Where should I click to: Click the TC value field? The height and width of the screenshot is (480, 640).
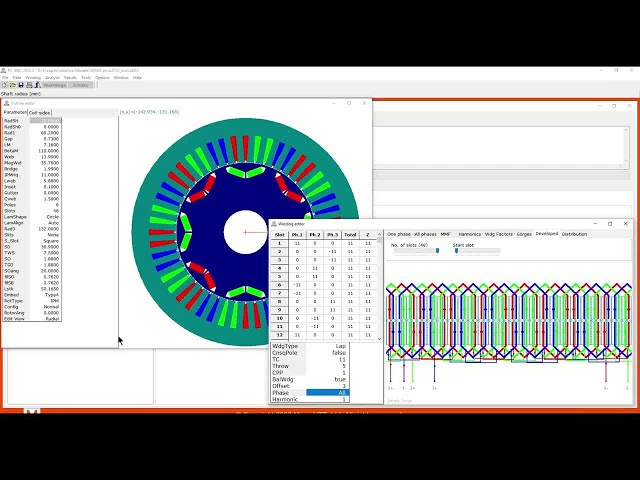tap(327, 360)
